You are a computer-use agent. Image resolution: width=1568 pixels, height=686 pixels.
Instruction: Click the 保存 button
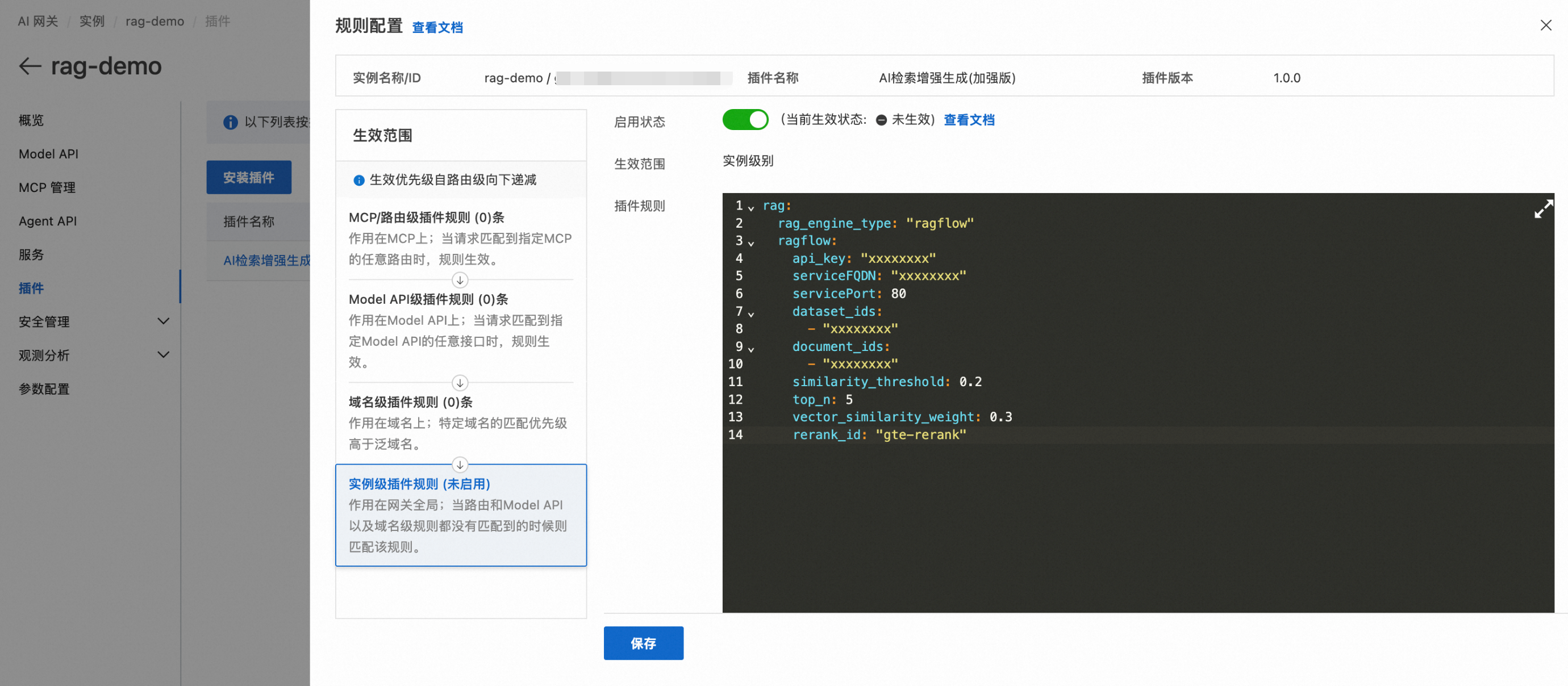tap(643, 643)
